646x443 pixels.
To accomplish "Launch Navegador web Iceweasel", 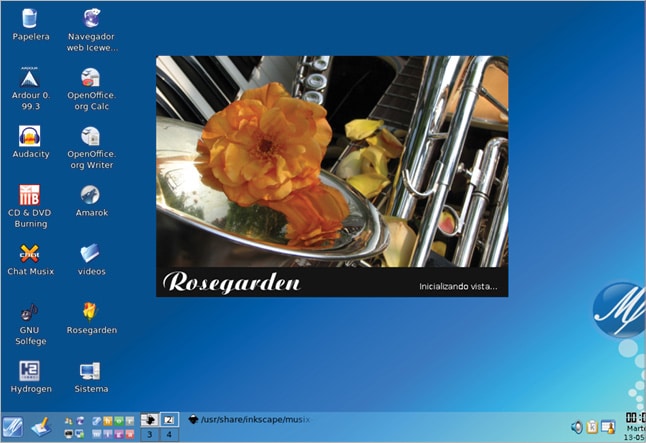I will (x=91, y=30).
